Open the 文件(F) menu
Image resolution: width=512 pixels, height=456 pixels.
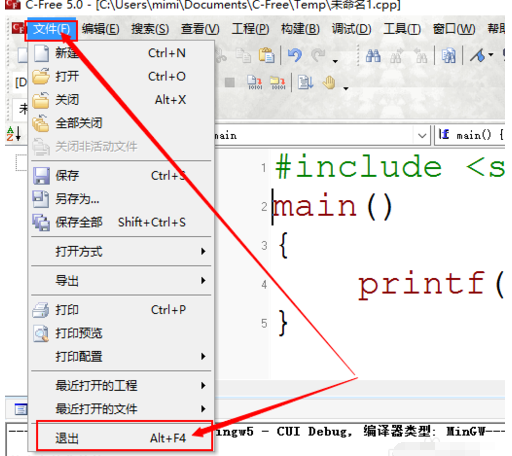pyautogui.click(x=51, y=30)
